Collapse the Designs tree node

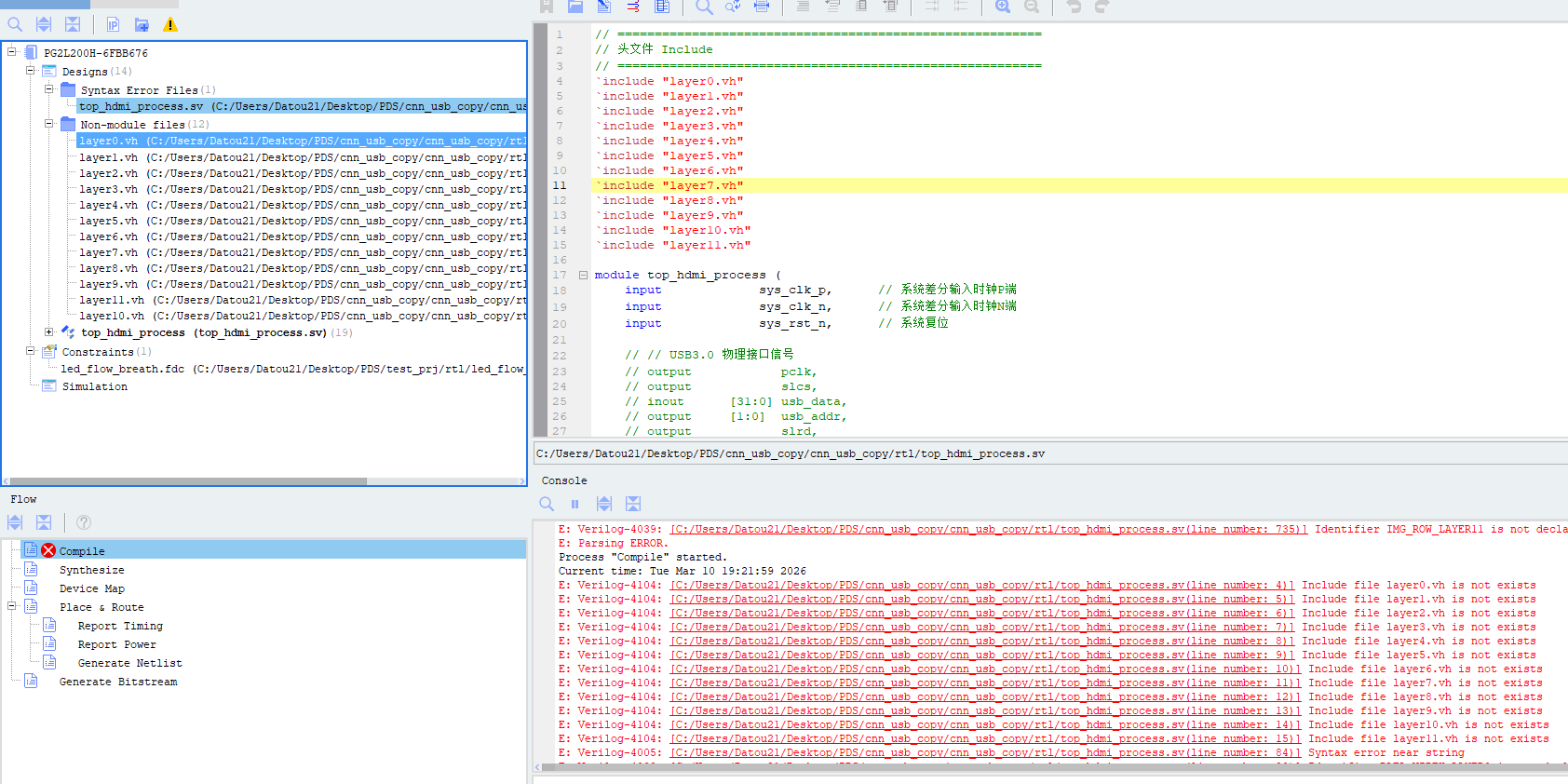30,71
